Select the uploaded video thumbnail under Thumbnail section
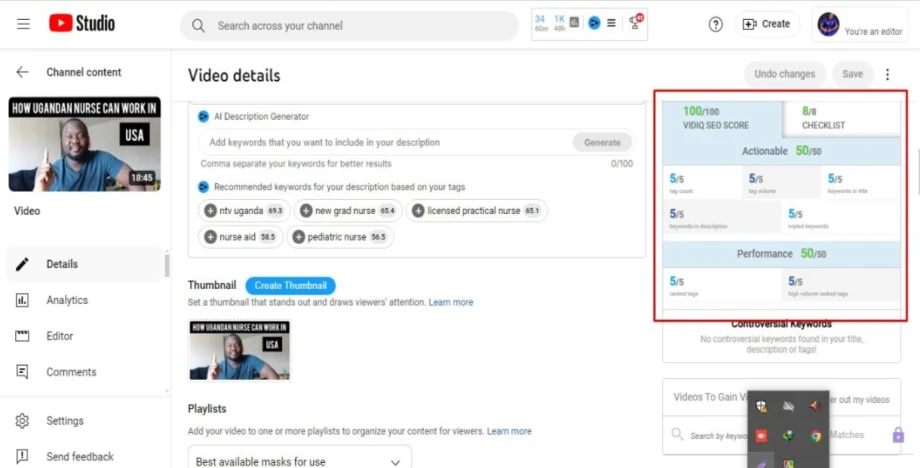The image size is (920, 468). [x=239, y=350]
